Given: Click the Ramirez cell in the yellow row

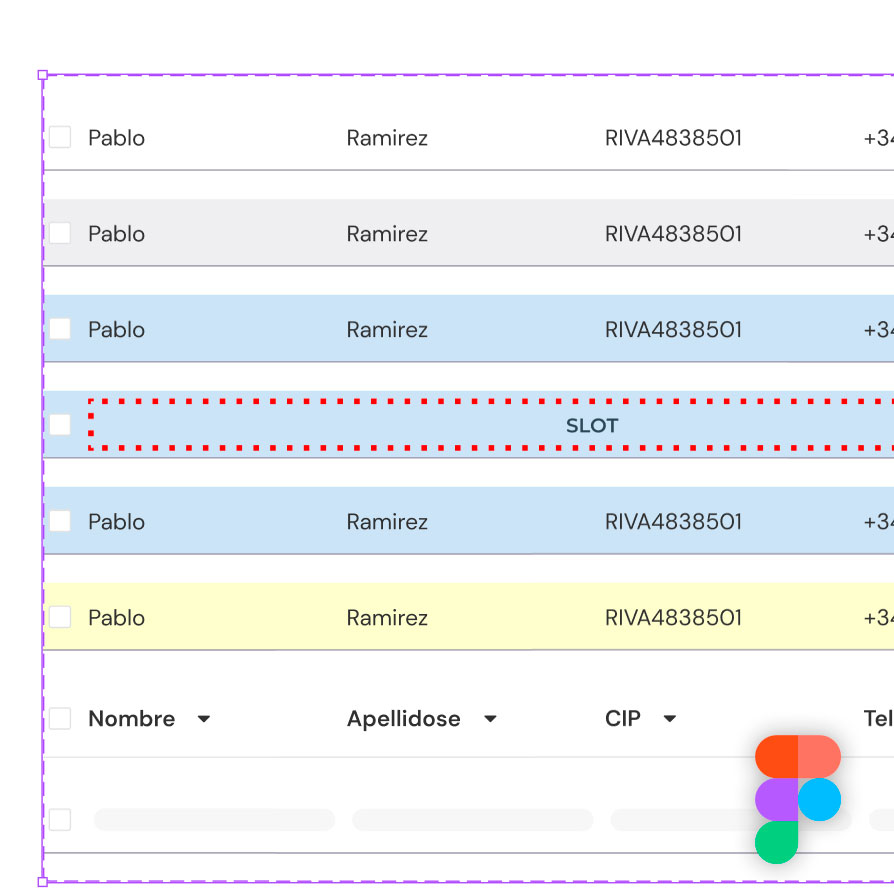Looking at the screenshot, I should click(387, 617).
